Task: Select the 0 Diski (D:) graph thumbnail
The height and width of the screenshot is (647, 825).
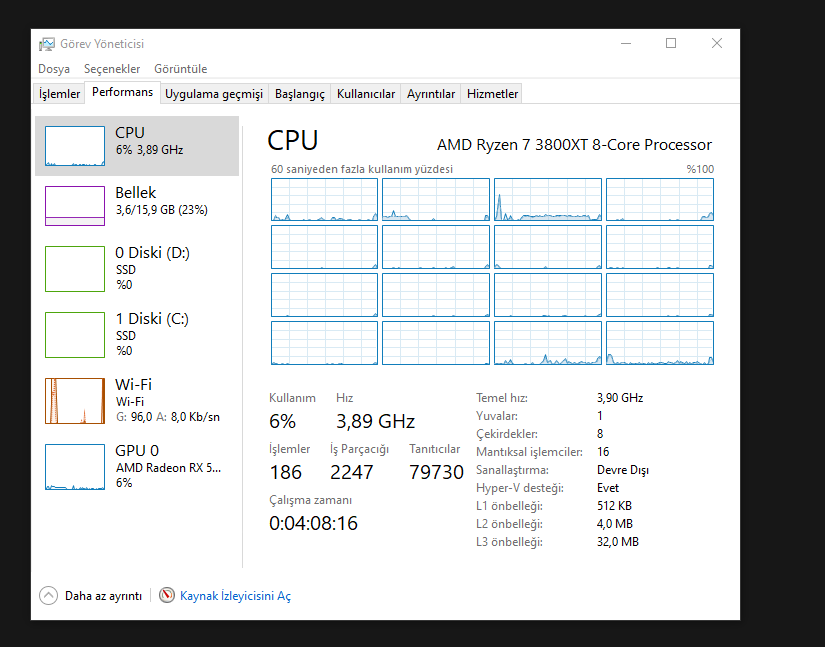Action: pyautogui.click(x=75, y=268)
